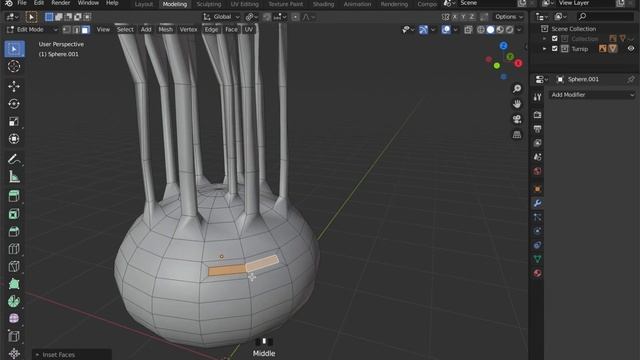Select the Extrude Region tool

(x=14, y=196)
